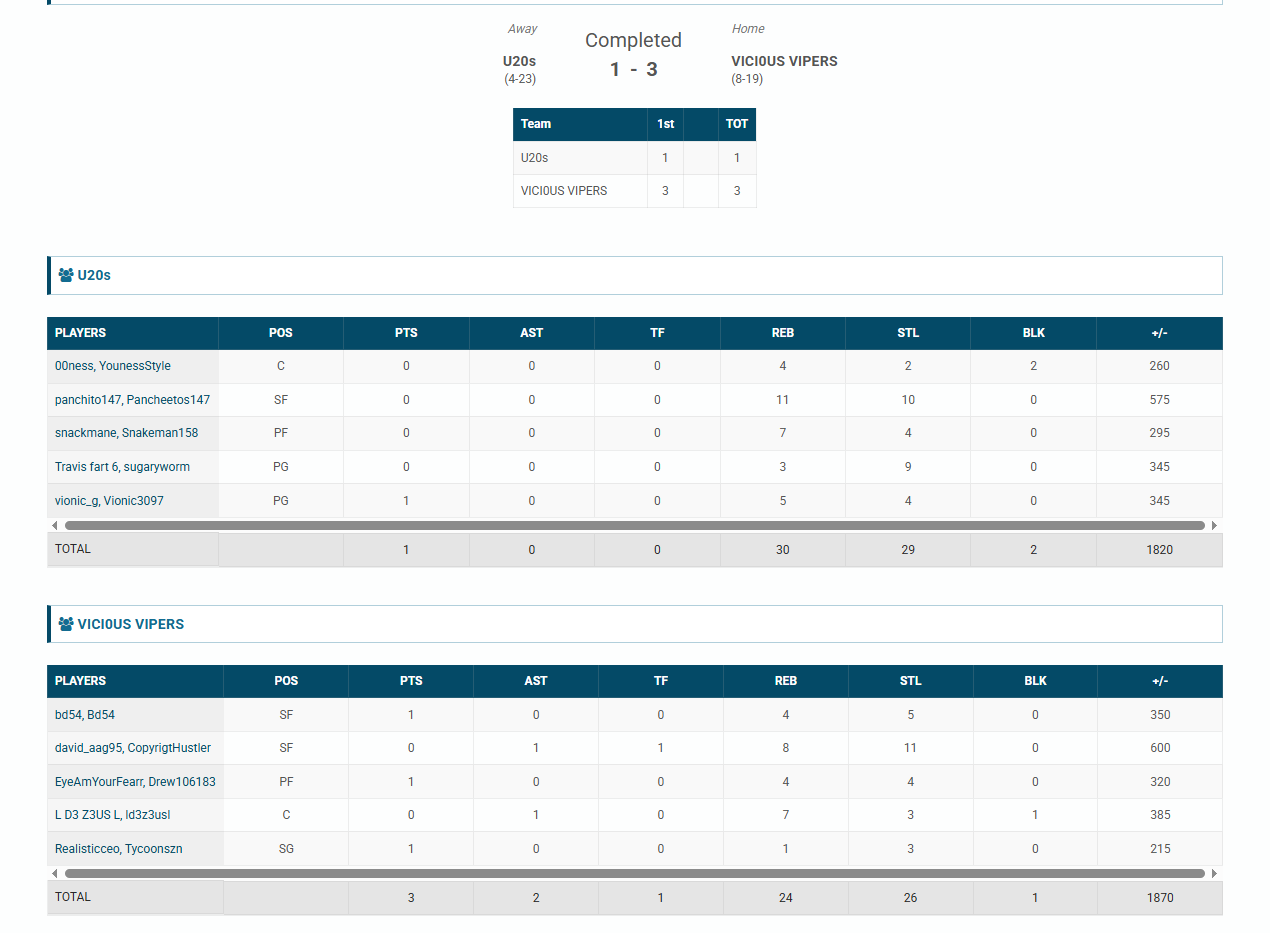Sort U20s table by REB column

pyautogui.click(x=782, y=333)
